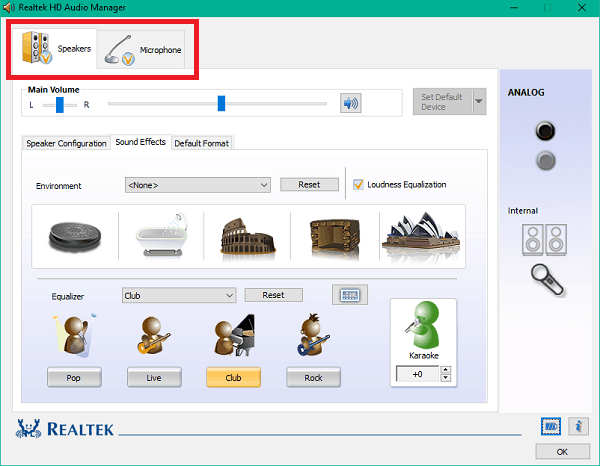The image size is (600, 466).
Task: Click the internal microphone icon
Action: click(x=547, y=280)
